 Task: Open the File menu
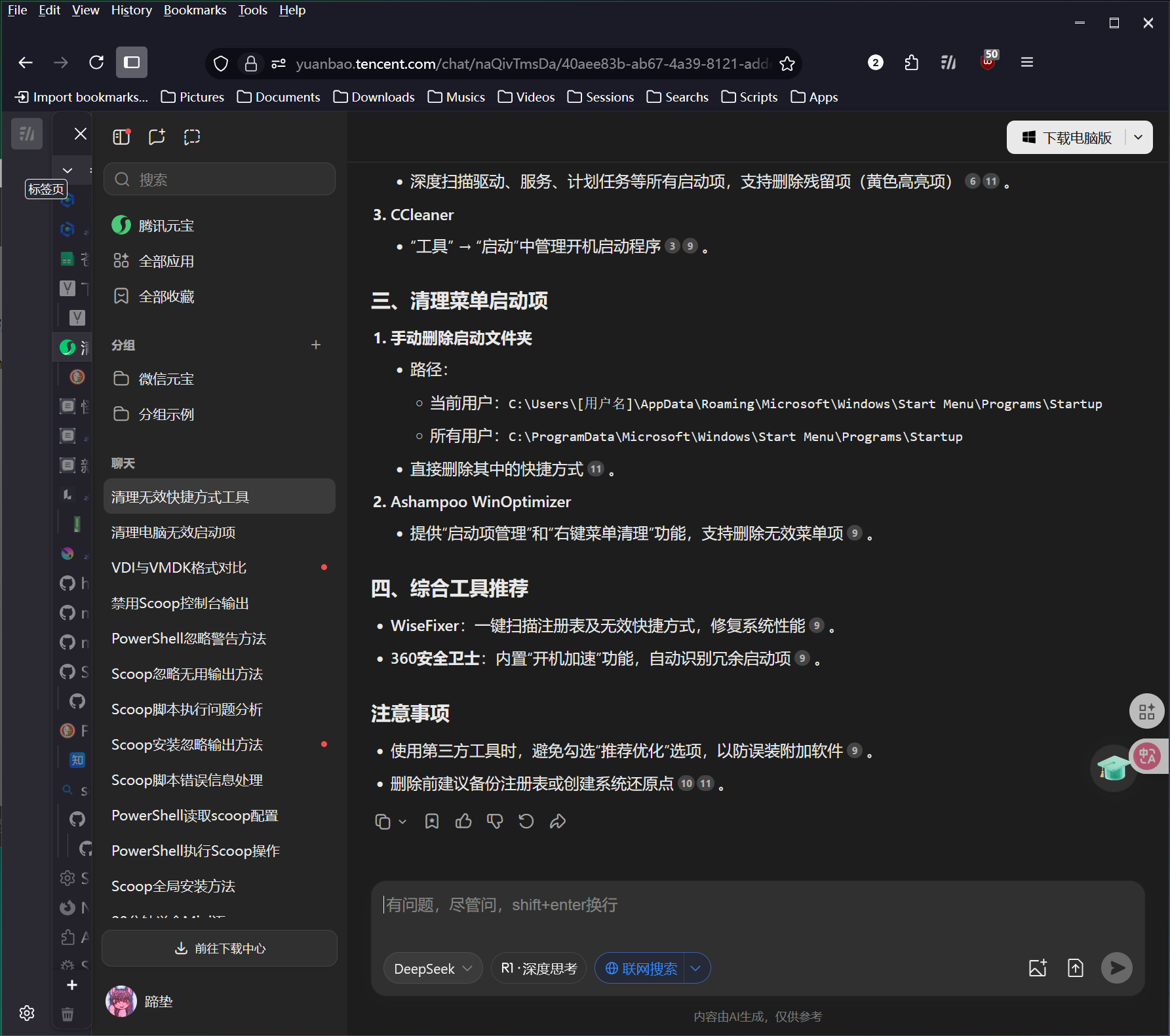(17, 10)
